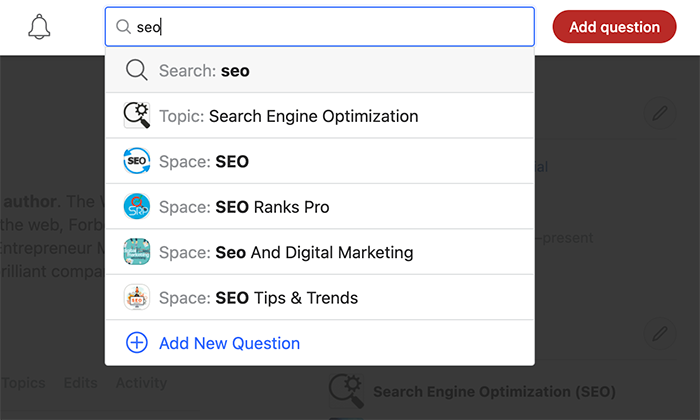Click the SEO Ranks Pro space icon
Image resolution: width=700 pixels, height=420 pixels.
137,207
